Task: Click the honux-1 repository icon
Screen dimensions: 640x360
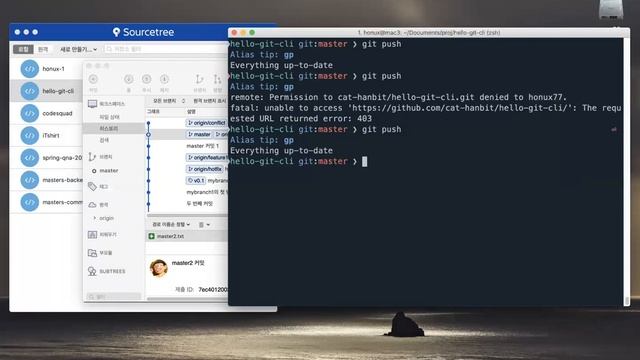Action: (30, 69)
